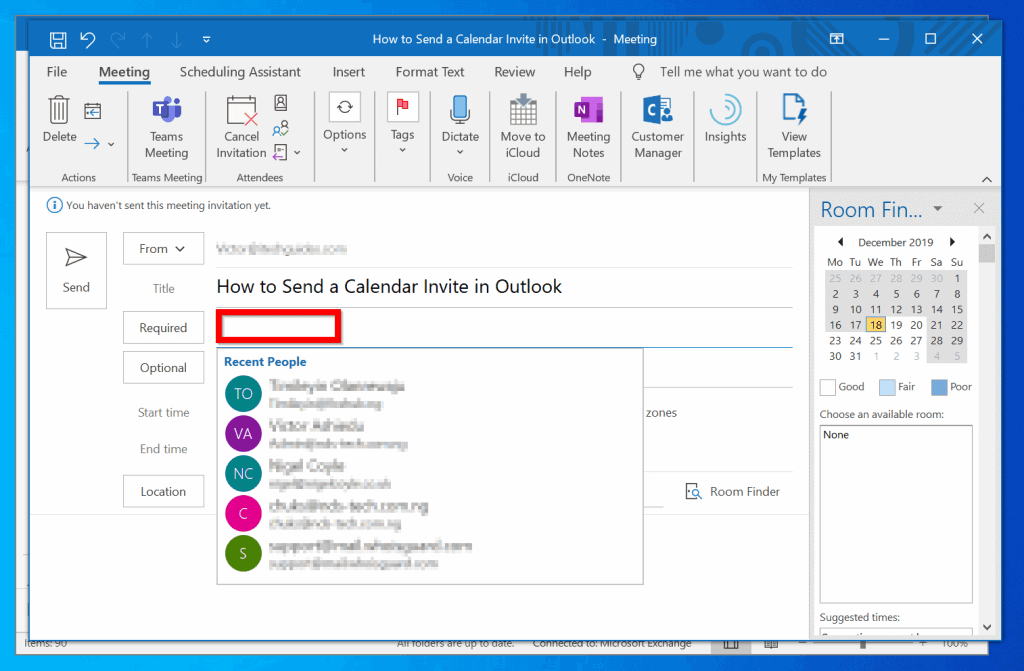This screenshot has height=671, width=1024.
Task: Click the information icon in notification bar
Action: [x=54, y=205]
